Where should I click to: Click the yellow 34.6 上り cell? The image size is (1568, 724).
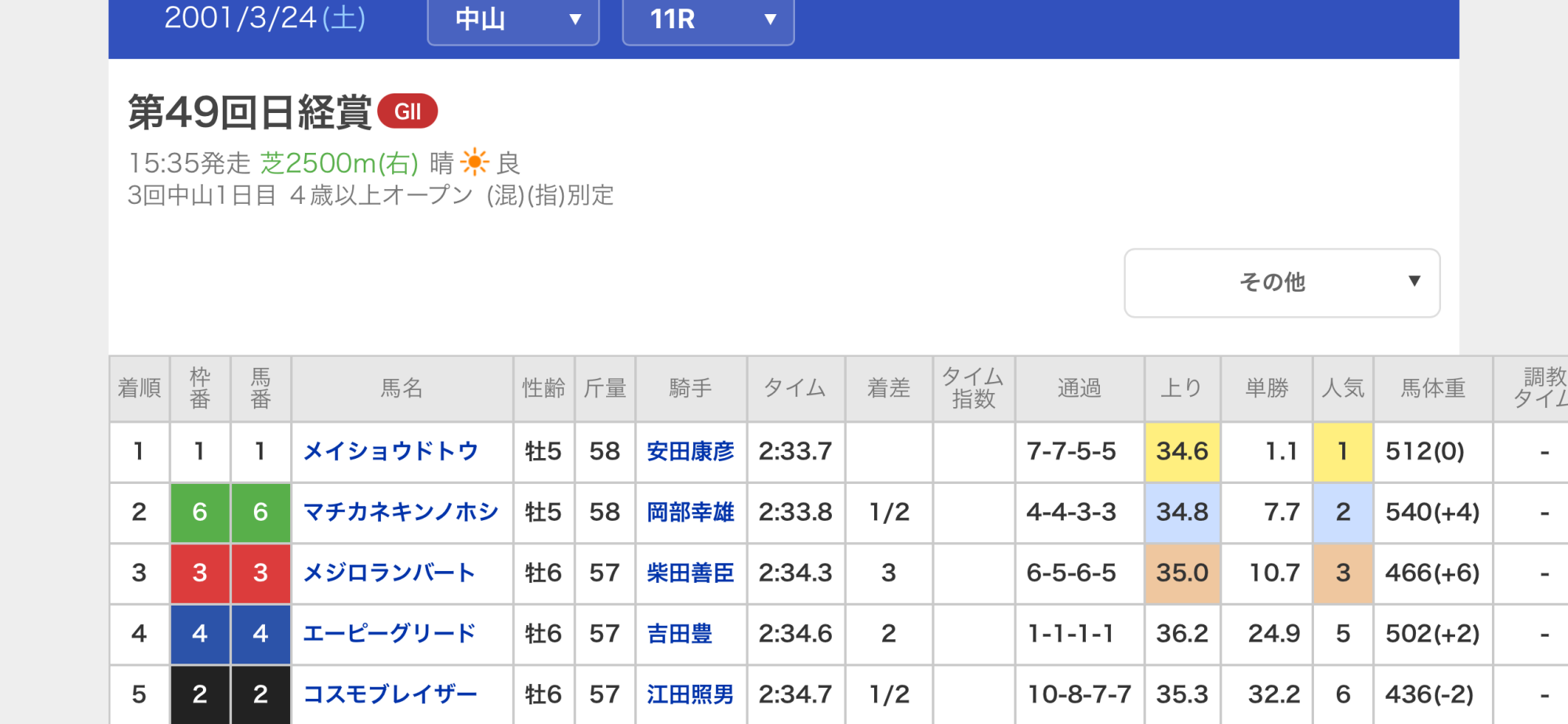tap(1181, 451)
